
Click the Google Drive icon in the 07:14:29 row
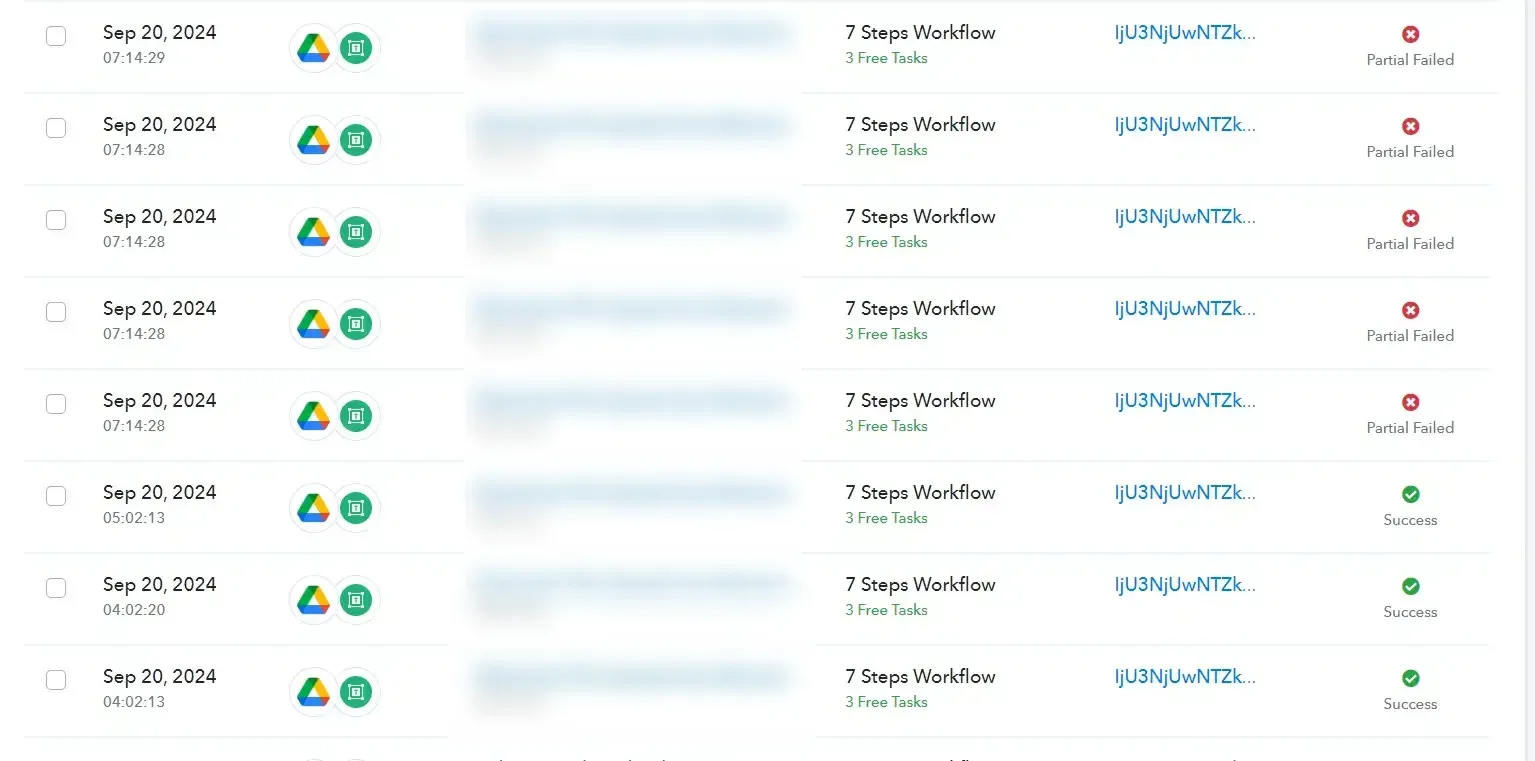[314, 48]
